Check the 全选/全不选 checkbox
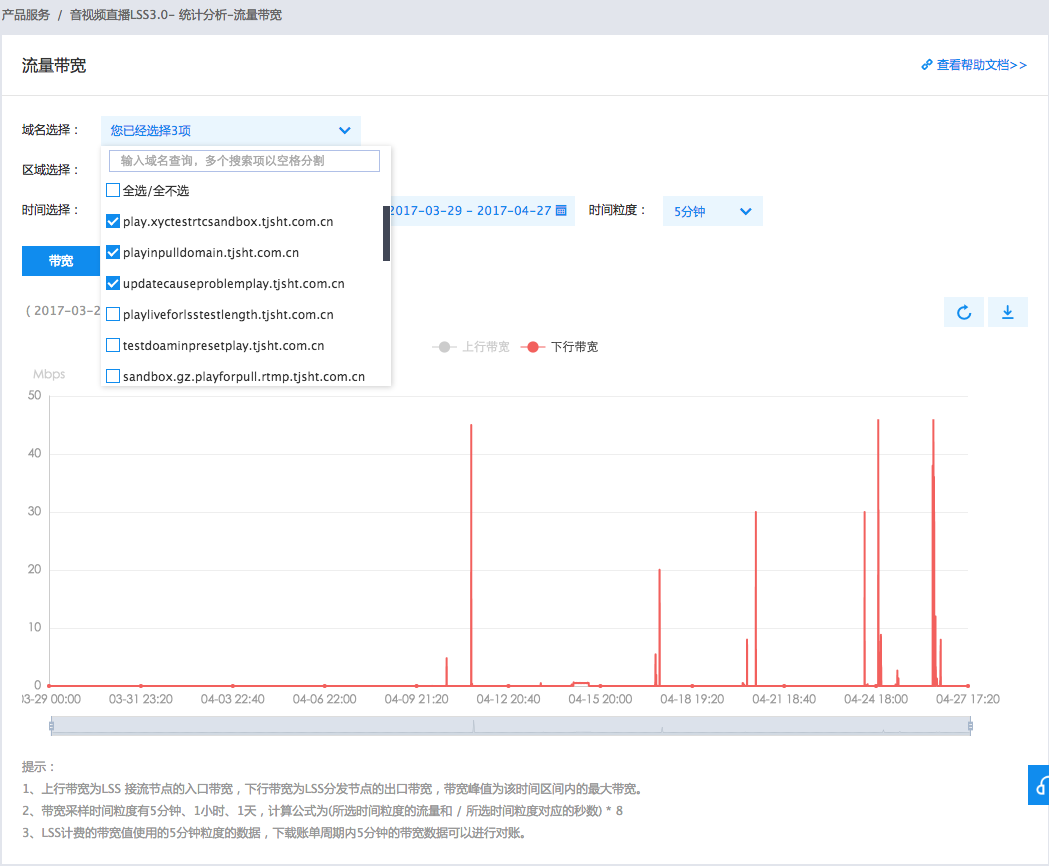 (113, 191)
